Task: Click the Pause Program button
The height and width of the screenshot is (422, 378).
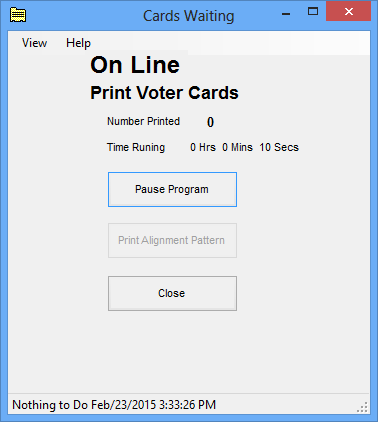Action: pyautogui.click(x=172, y=189)
